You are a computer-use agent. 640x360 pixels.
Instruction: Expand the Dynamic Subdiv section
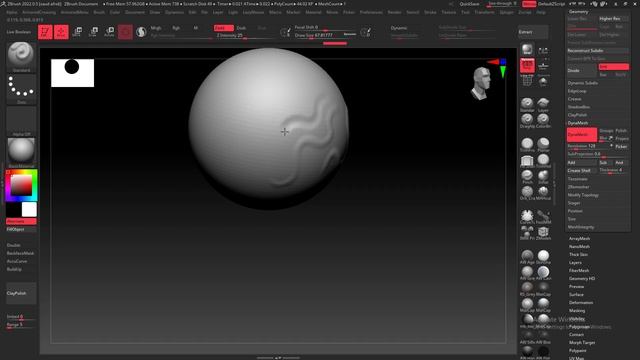(583, 83)
